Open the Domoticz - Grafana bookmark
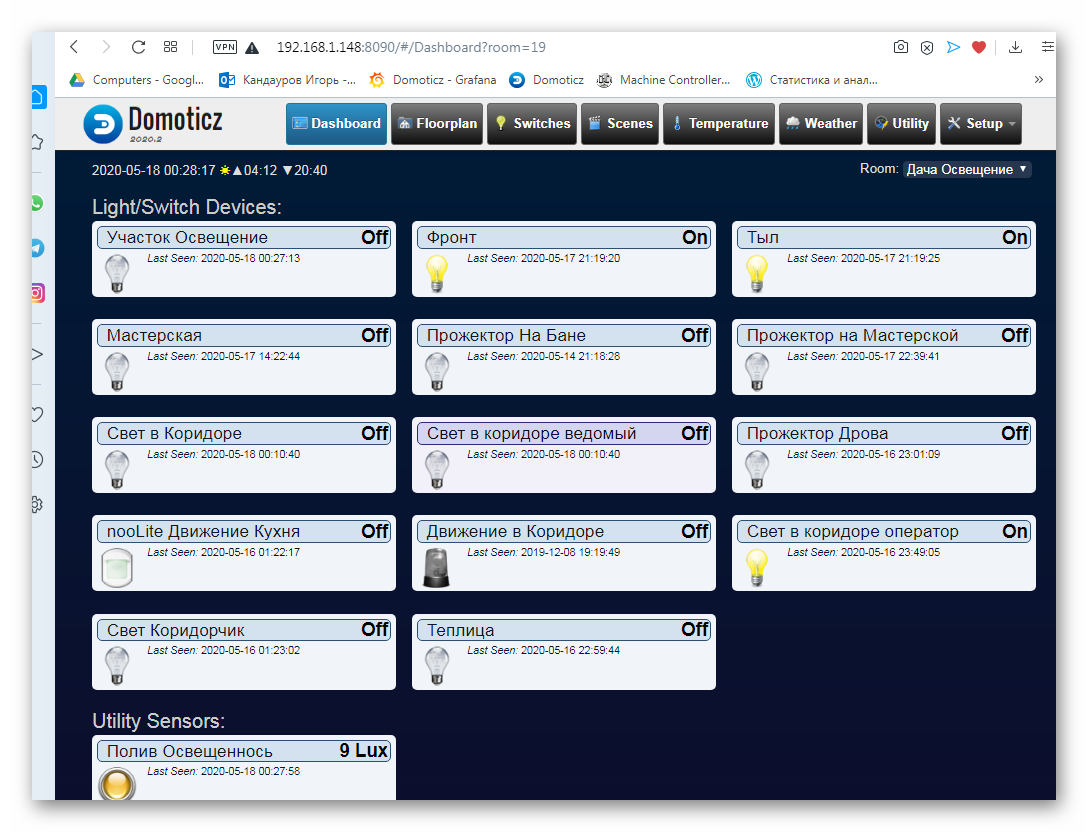This screenshot has width=1088, height=832. click(433, 80)
